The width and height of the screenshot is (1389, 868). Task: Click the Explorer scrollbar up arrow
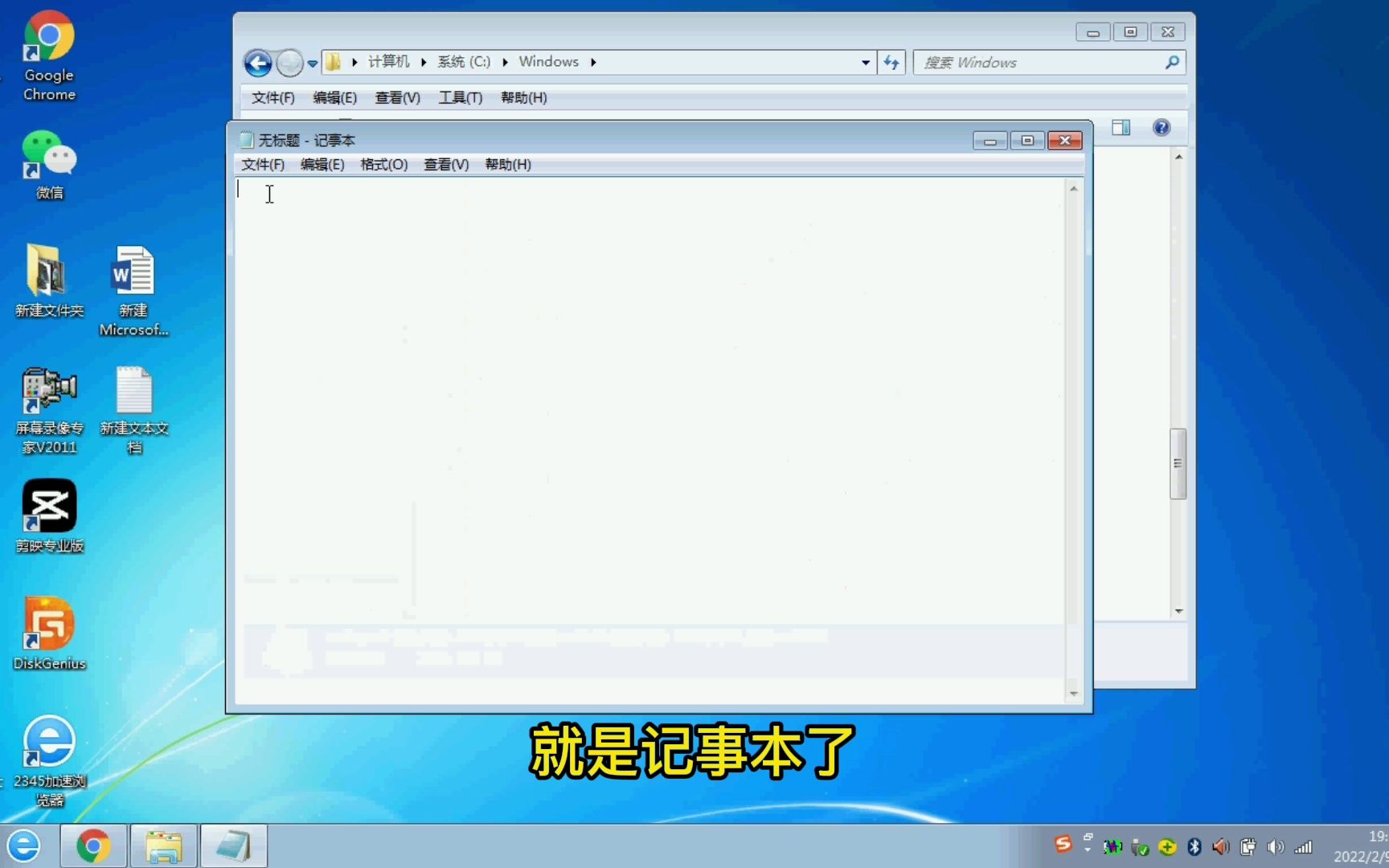pyautogui.click(x=1178, y=157)
